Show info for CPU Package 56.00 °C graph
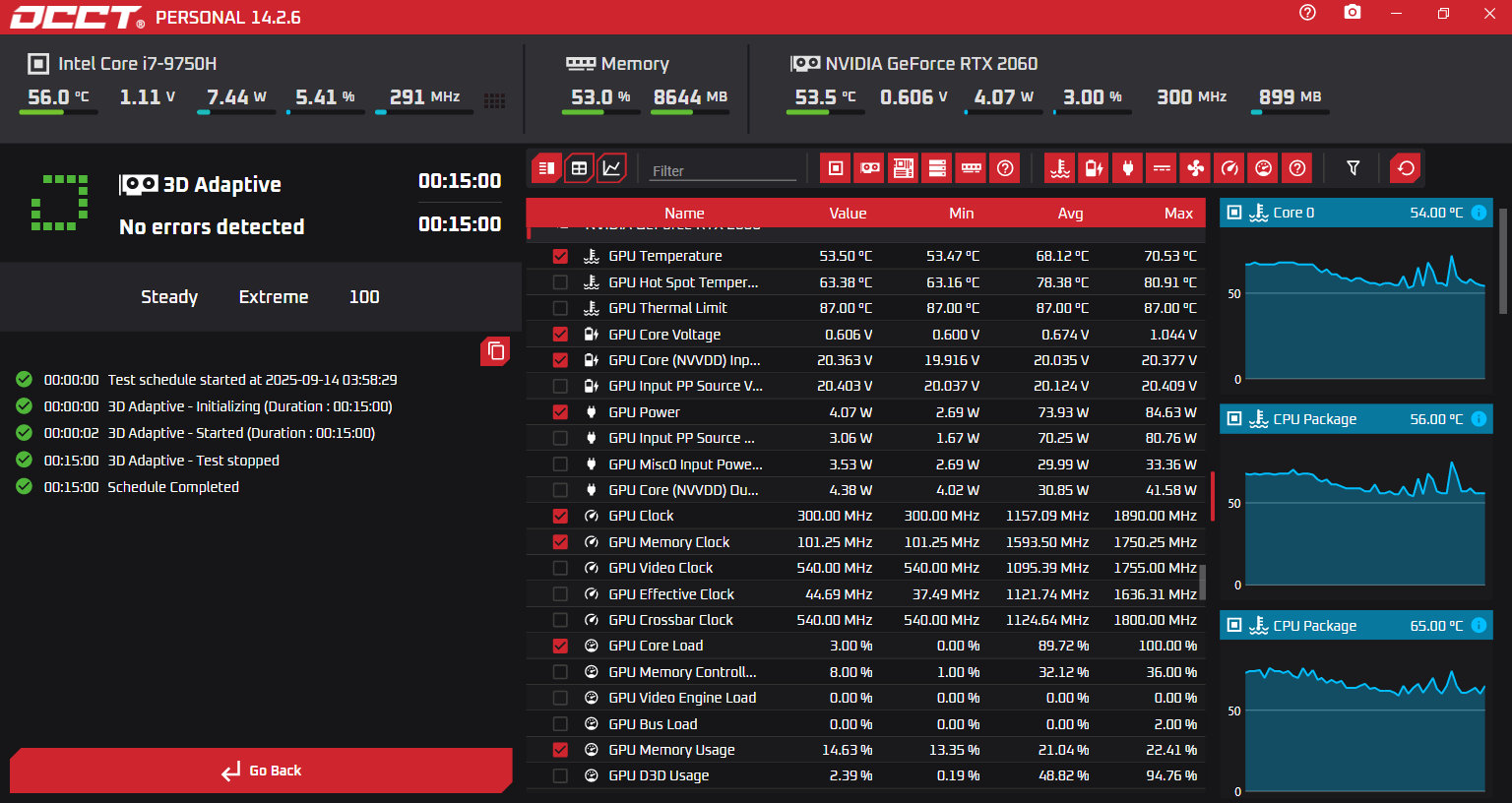The image size is (1512, 803). (x=1479, y=419)
